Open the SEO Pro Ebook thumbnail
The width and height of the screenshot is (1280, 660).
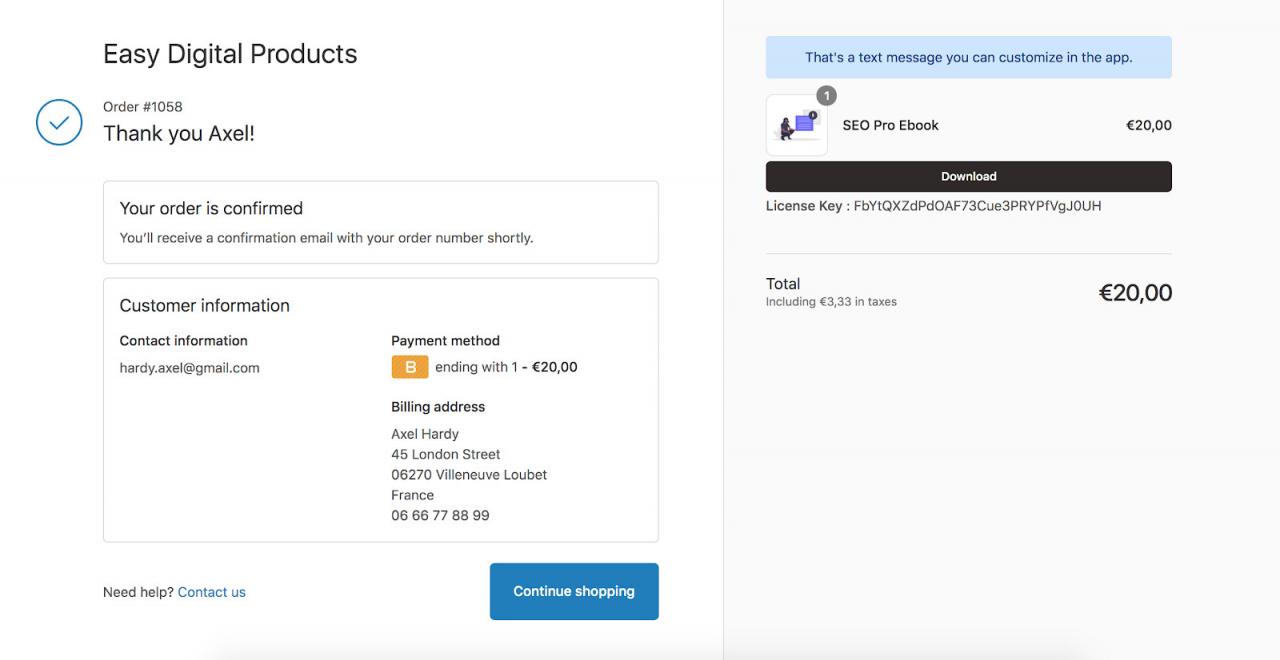click(x=797, y=126)
